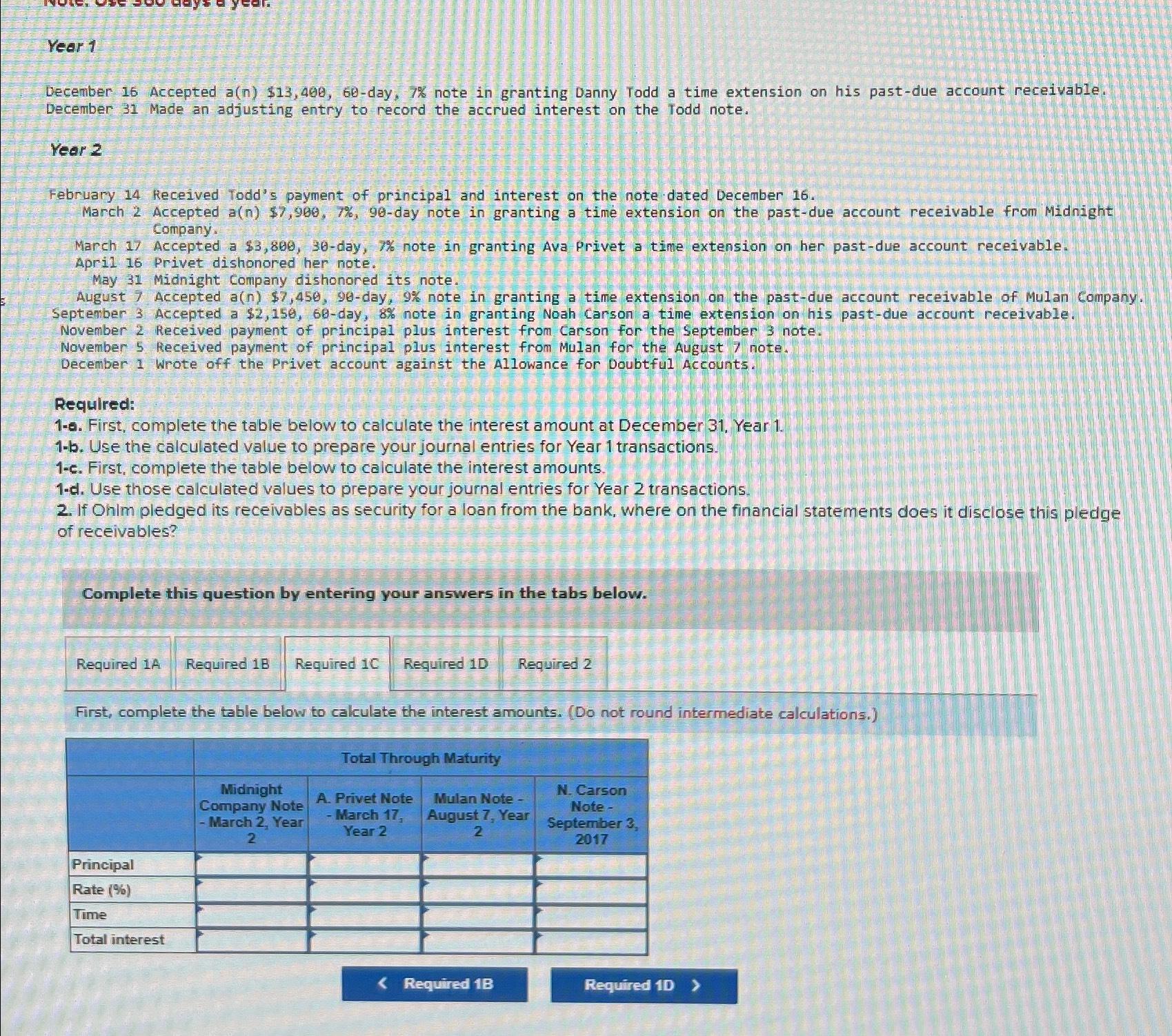Click the next Required 1D button
1172x1036 pixels.
644,985
